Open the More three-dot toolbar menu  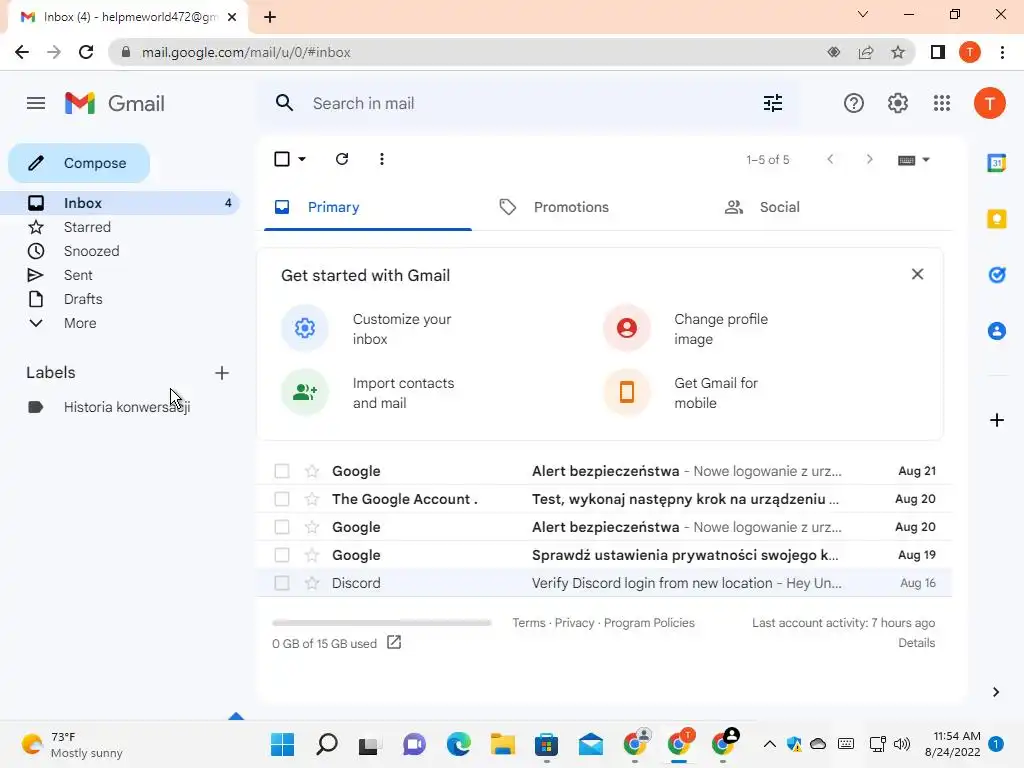tap(382, 159)
